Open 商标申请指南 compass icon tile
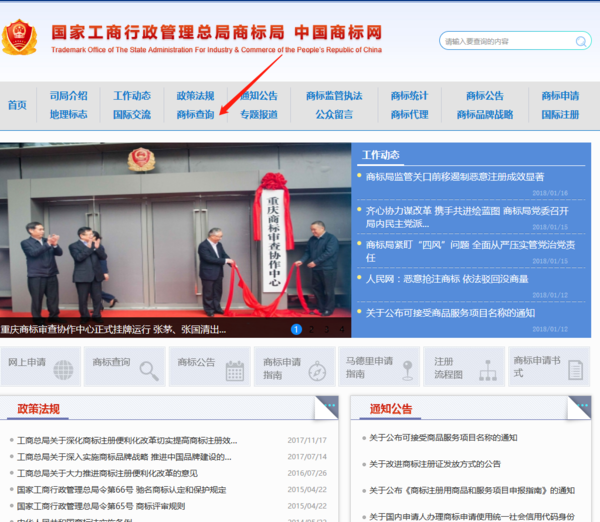The height and width of the screenshot is (522, 600). click(295, 367)
